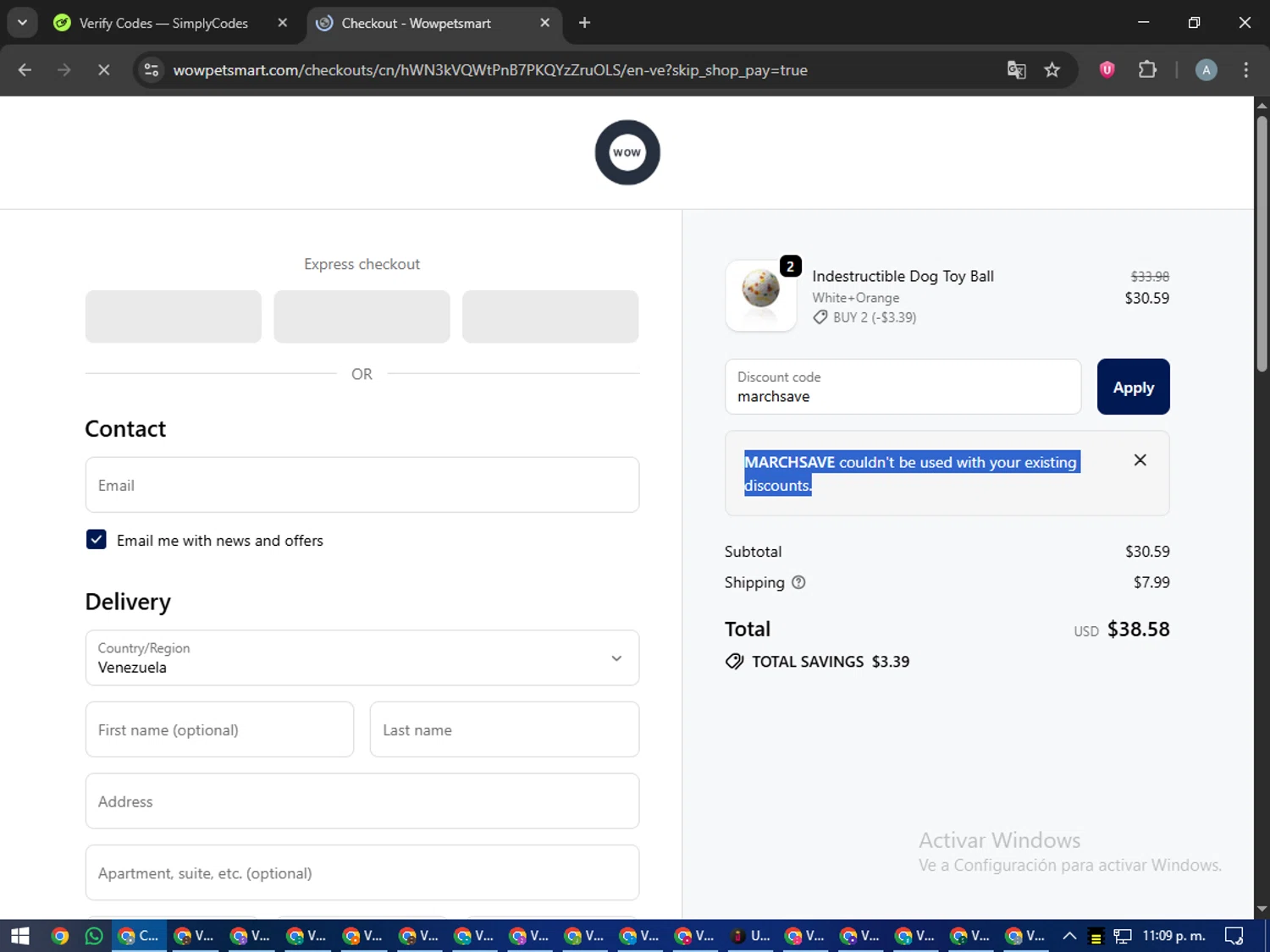The height and width of the screenshot is (952, 1270).
Task: Click the middle Express checkout placeholder button
Action: tap(362, 316)
